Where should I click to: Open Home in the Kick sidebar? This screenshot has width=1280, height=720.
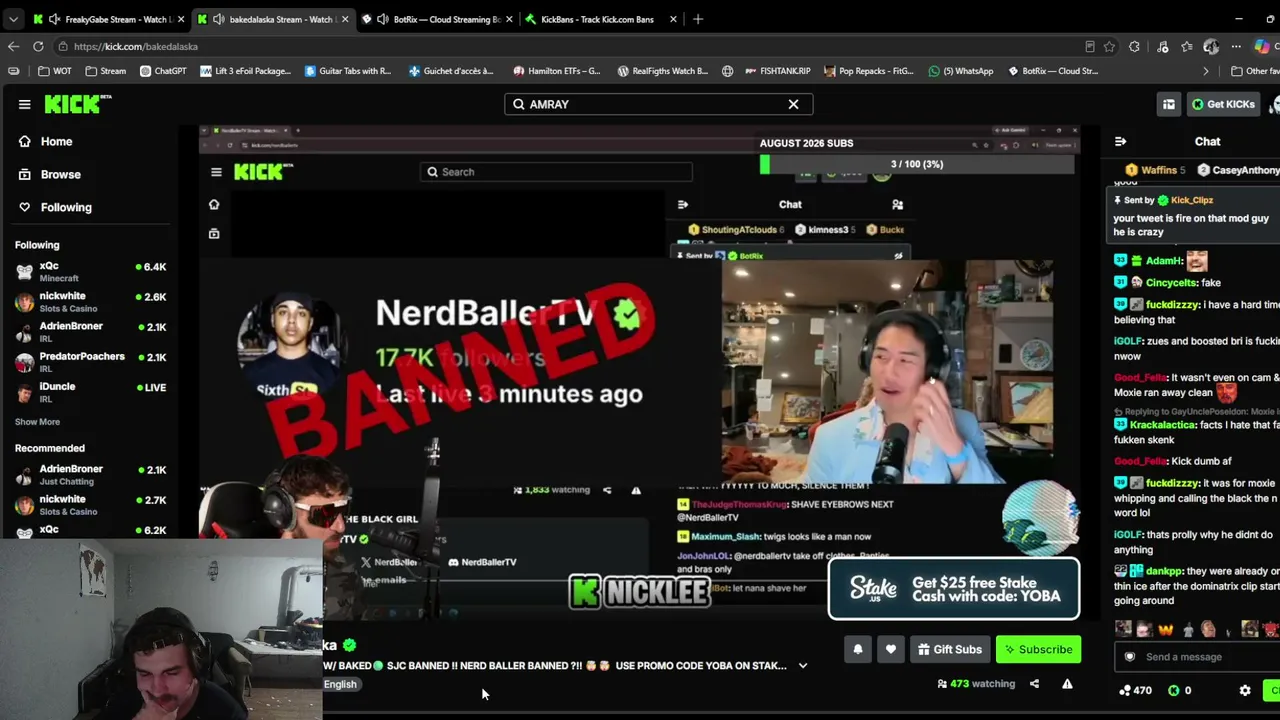56,141
